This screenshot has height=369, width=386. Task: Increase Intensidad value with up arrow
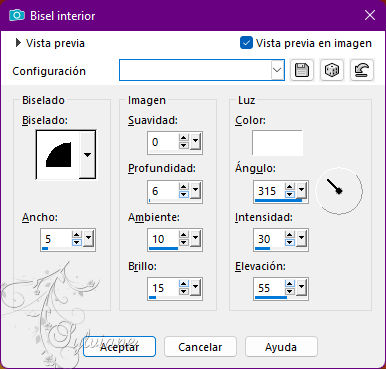tap(290, 235)
